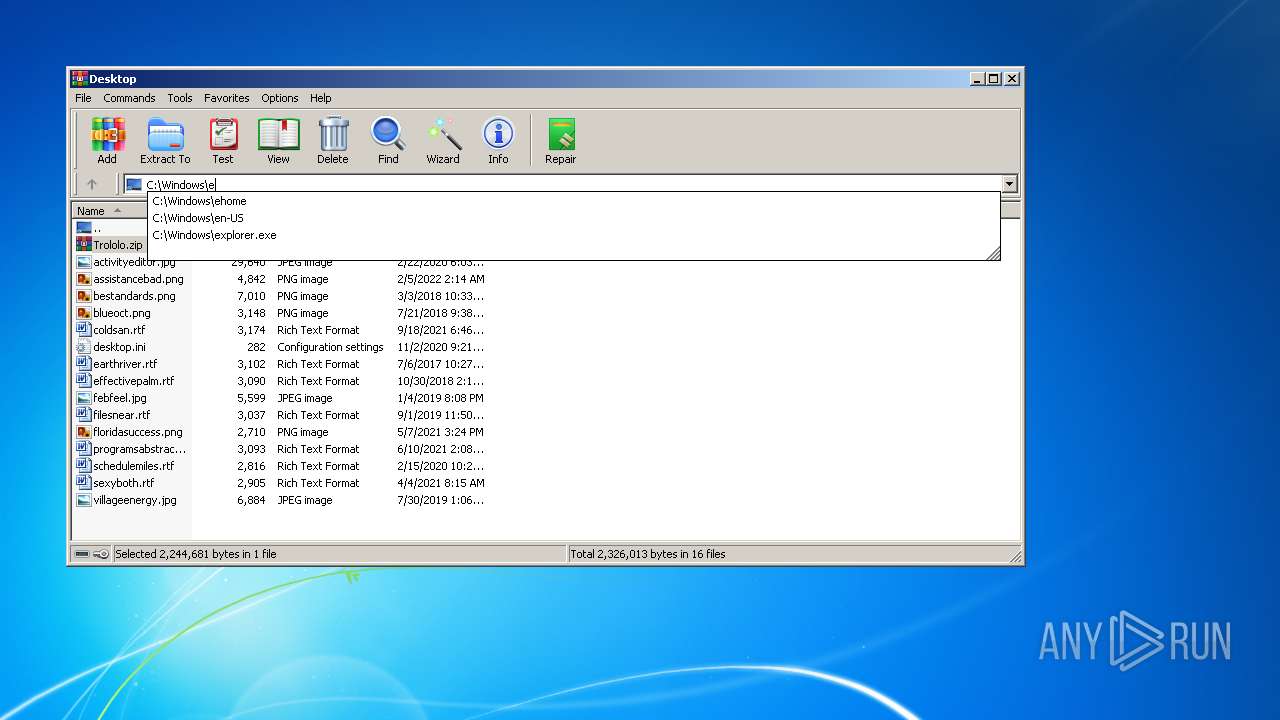
Task: Click the "Total 2,326,013 bytes" status text
Action: click(x=648, y=554)
